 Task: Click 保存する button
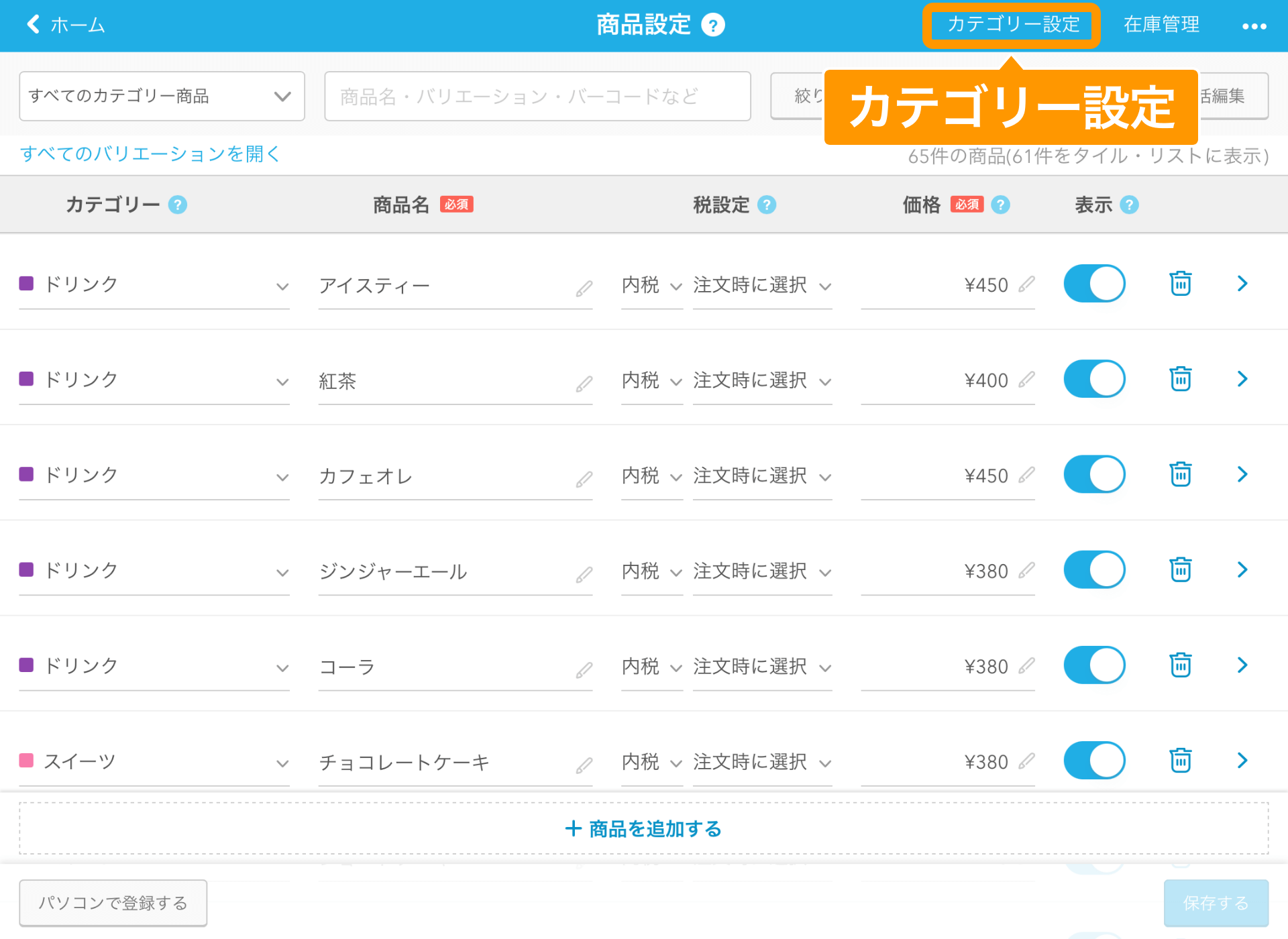[x=1216, y=903]
